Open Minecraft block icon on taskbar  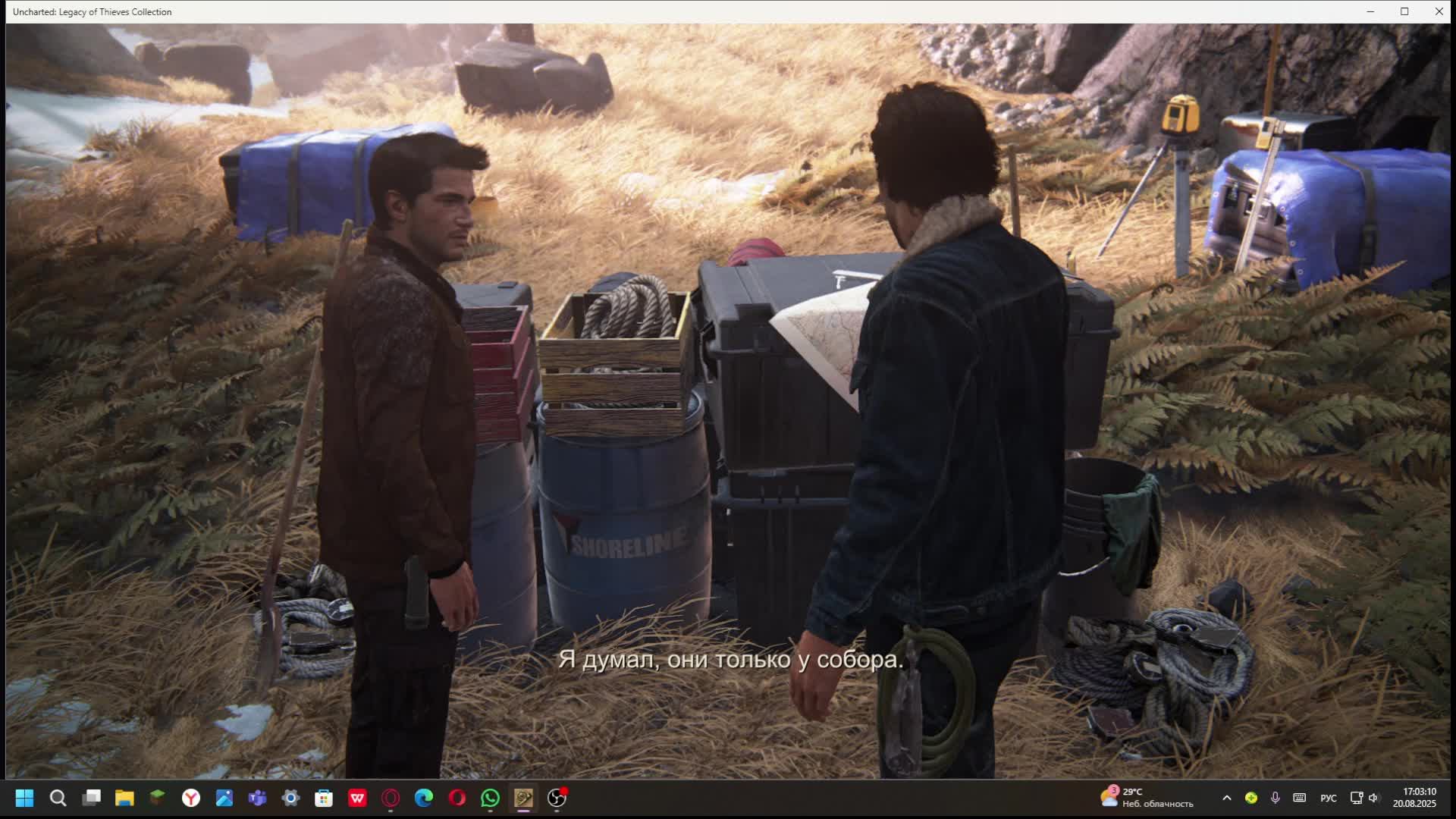point(157,797)
